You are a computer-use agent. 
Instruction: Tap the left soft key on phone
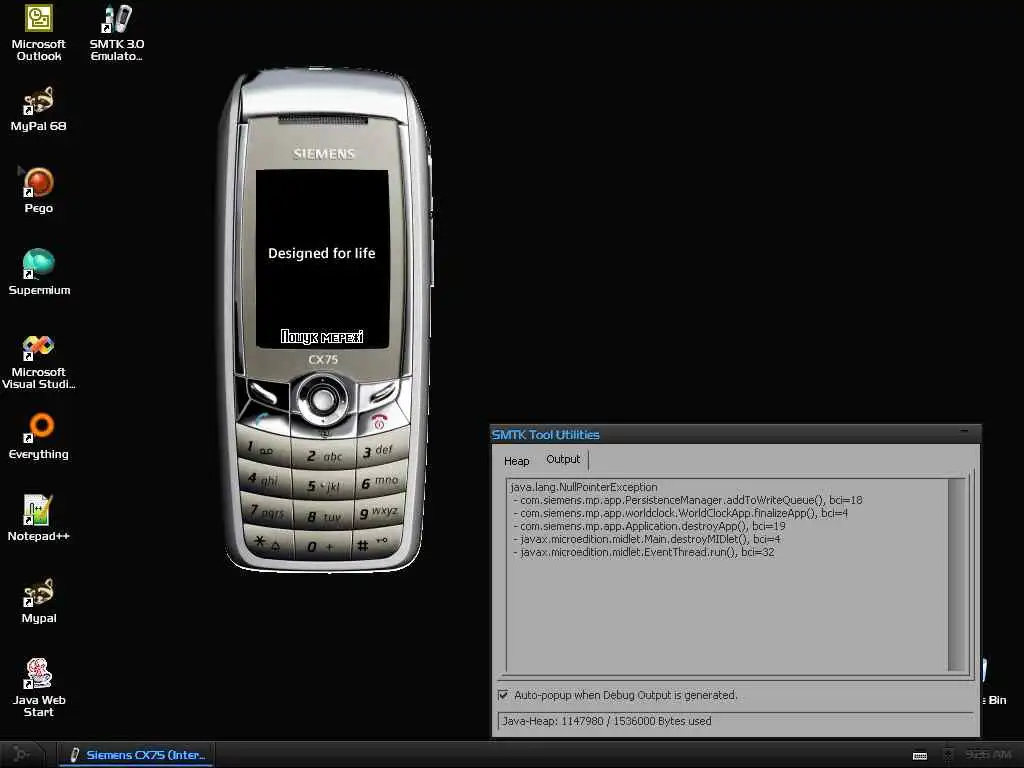(264, 392)
